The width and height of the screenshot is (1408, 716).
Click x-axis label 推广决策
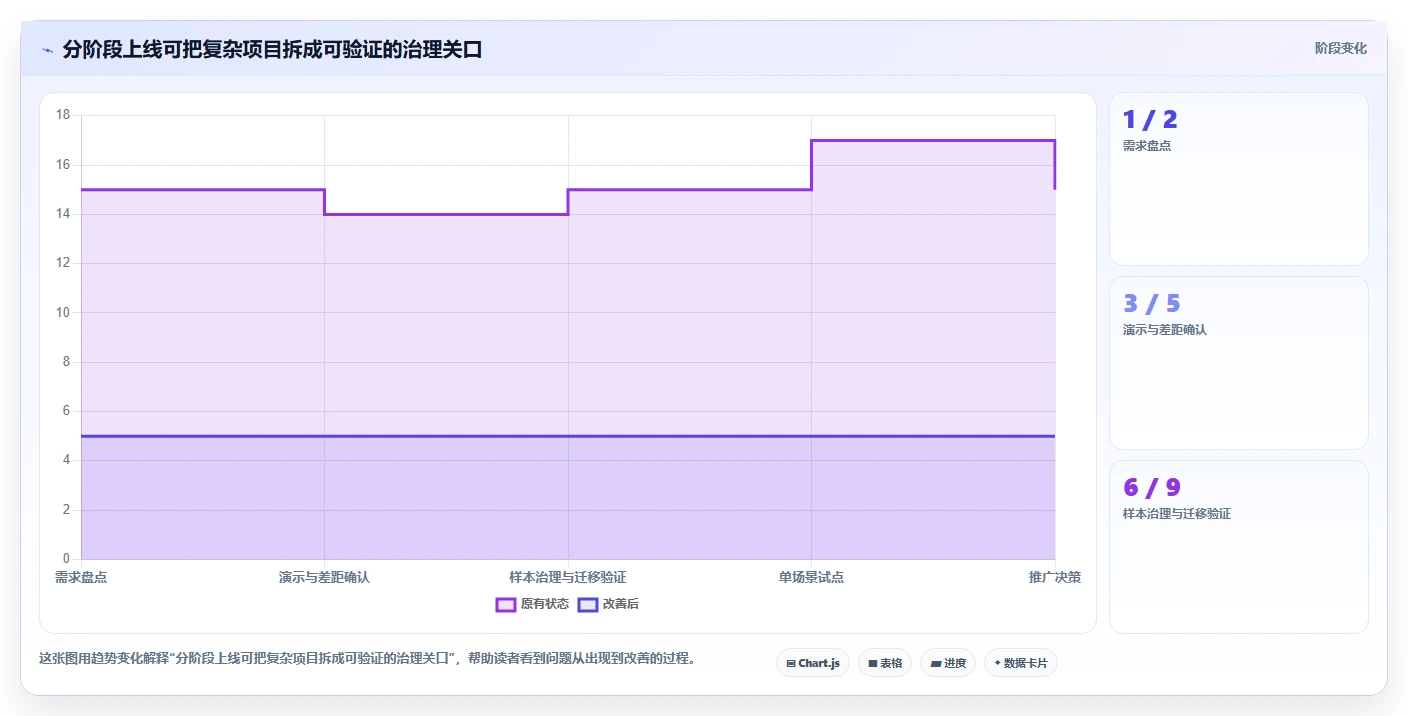pyautogui.click(x=1055, y=577)
